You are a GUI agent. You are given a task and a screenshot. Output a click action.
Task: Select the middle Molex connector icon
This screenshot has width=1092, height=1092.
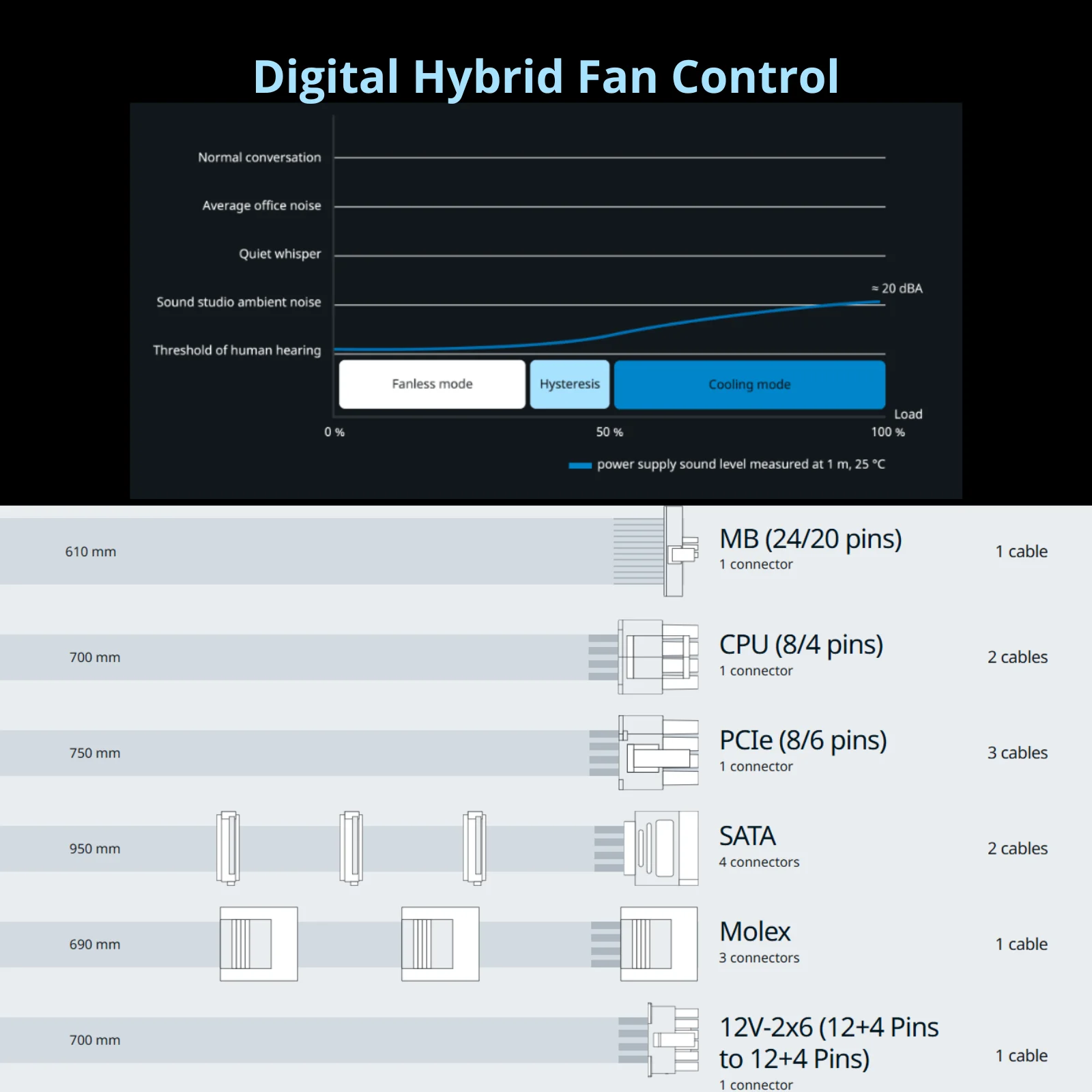[x=440, y=944]
